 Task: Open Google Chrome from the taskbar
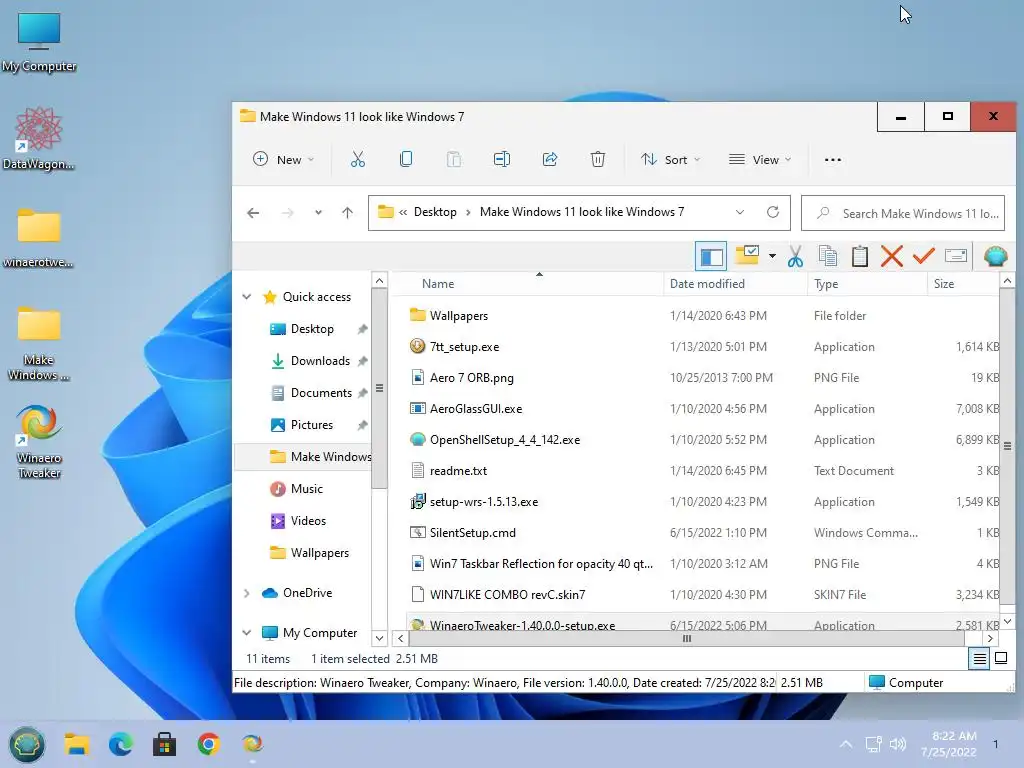coord(208,744)
